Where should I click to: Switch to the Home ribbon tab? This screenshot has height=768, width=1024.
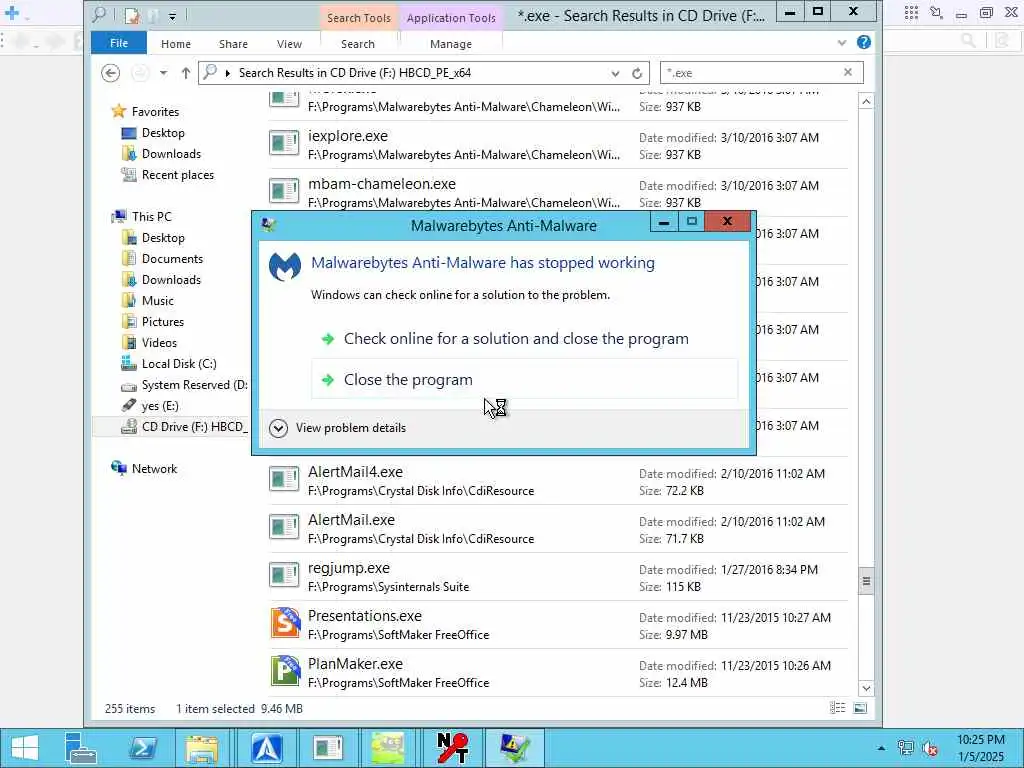click(176, 44)
